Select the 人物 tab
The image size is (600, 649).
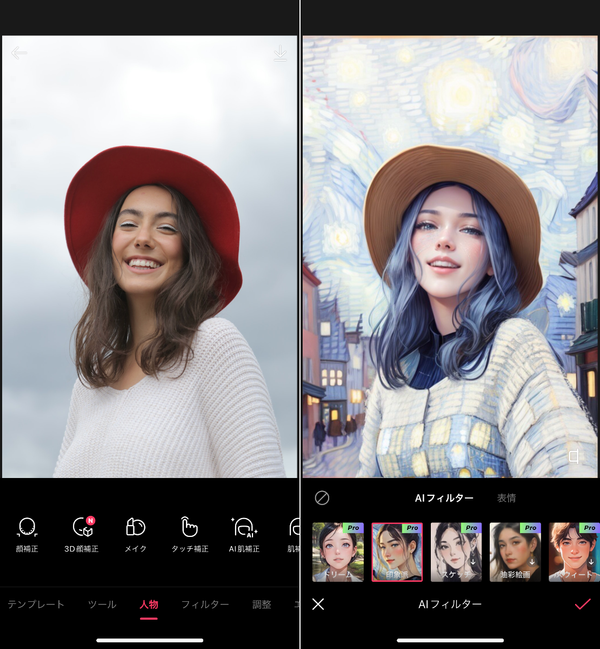pyautogui.click(x=149, y=604)
